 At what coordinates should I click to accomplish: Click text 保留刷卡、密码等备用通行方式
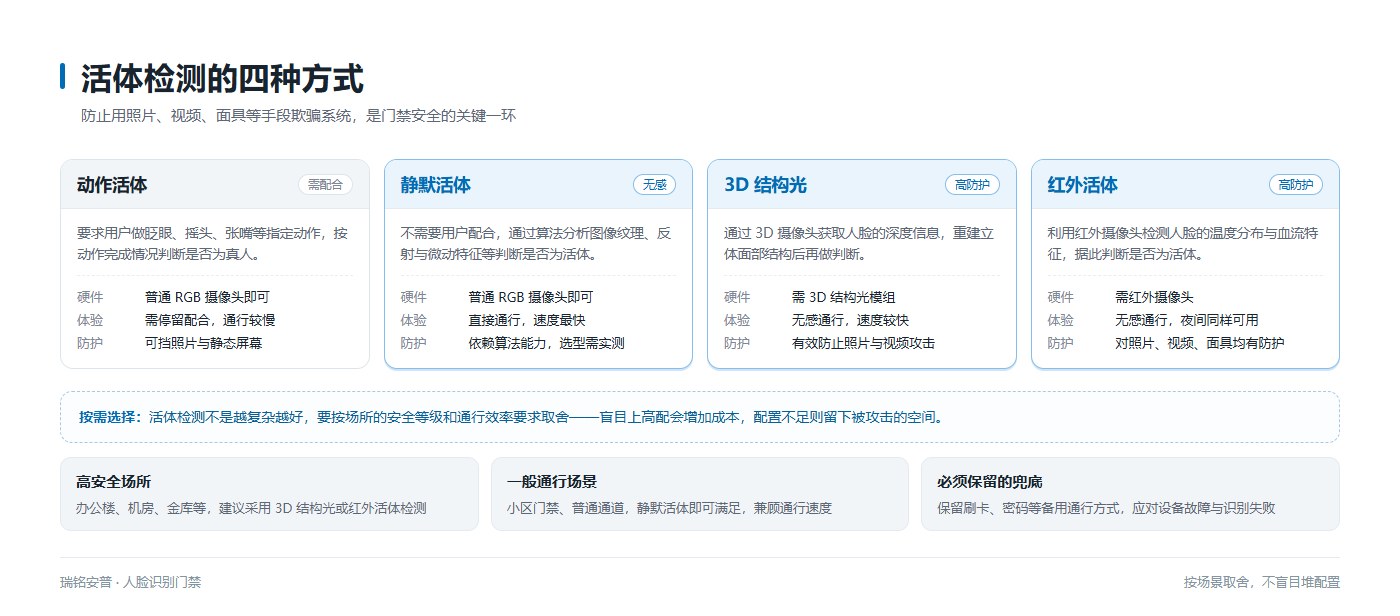click(x=1106, y=508)
